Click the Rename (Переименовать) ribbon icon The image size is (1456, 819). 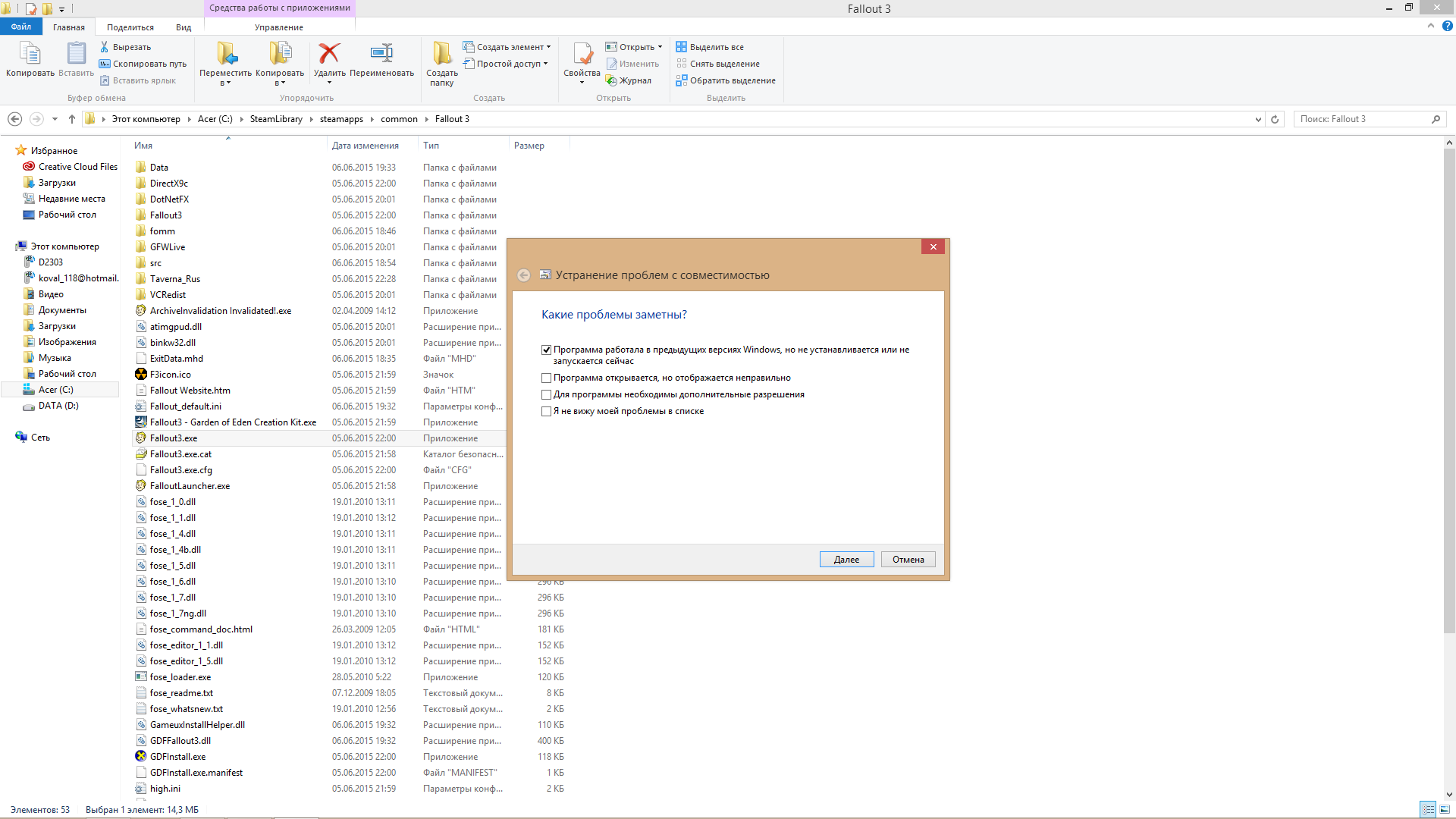[x=381, y=54]
